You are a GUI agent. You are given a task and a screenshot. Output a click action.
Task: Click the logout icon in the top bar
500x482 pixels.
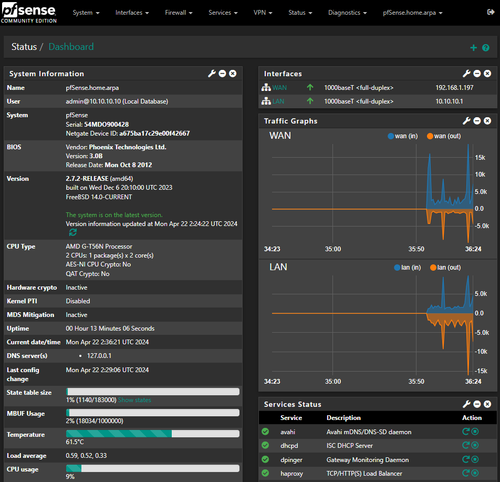pyautogui.click(x=490, y=12)
